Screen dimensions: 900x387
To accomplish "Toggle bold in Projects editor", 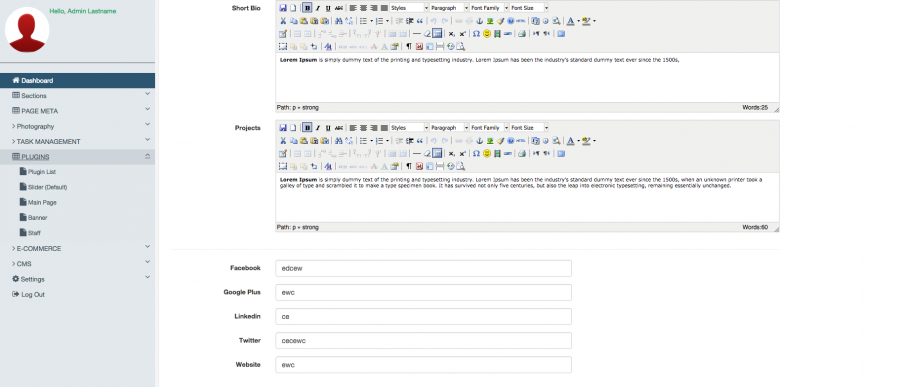I will point(307,127).
